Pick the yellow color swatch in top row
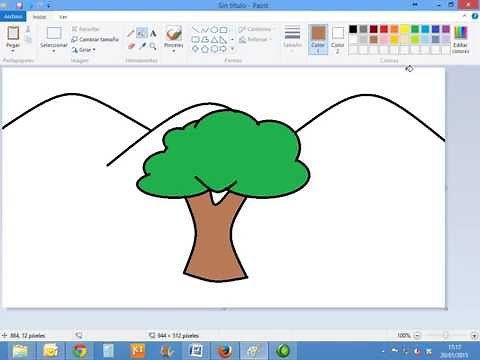The height and width of the screenshot is (360, 480). coord(405,29)
